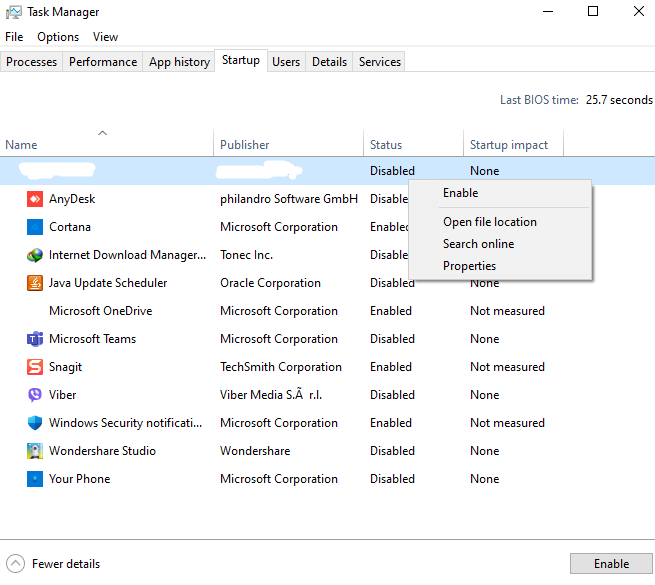The height and width of the screenshot is (585, 655).
Task: Sort by the Publisher column header
Action: coord(288,143)
